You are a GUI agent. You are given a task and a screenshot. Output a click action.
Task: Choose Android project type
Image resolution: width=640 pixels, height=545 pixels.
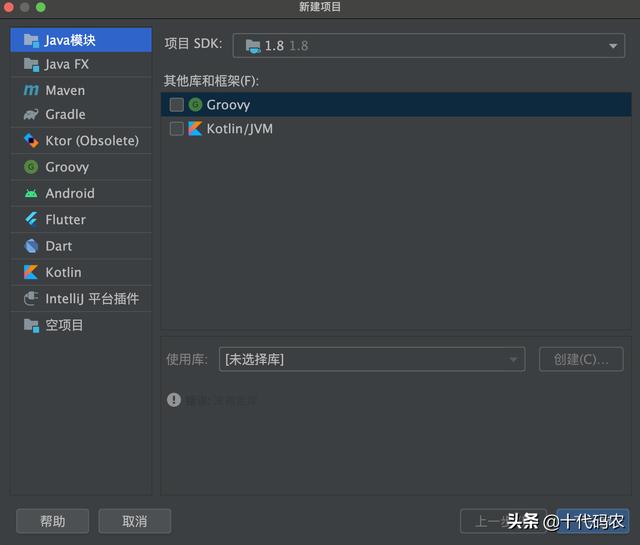click(81, 193)
